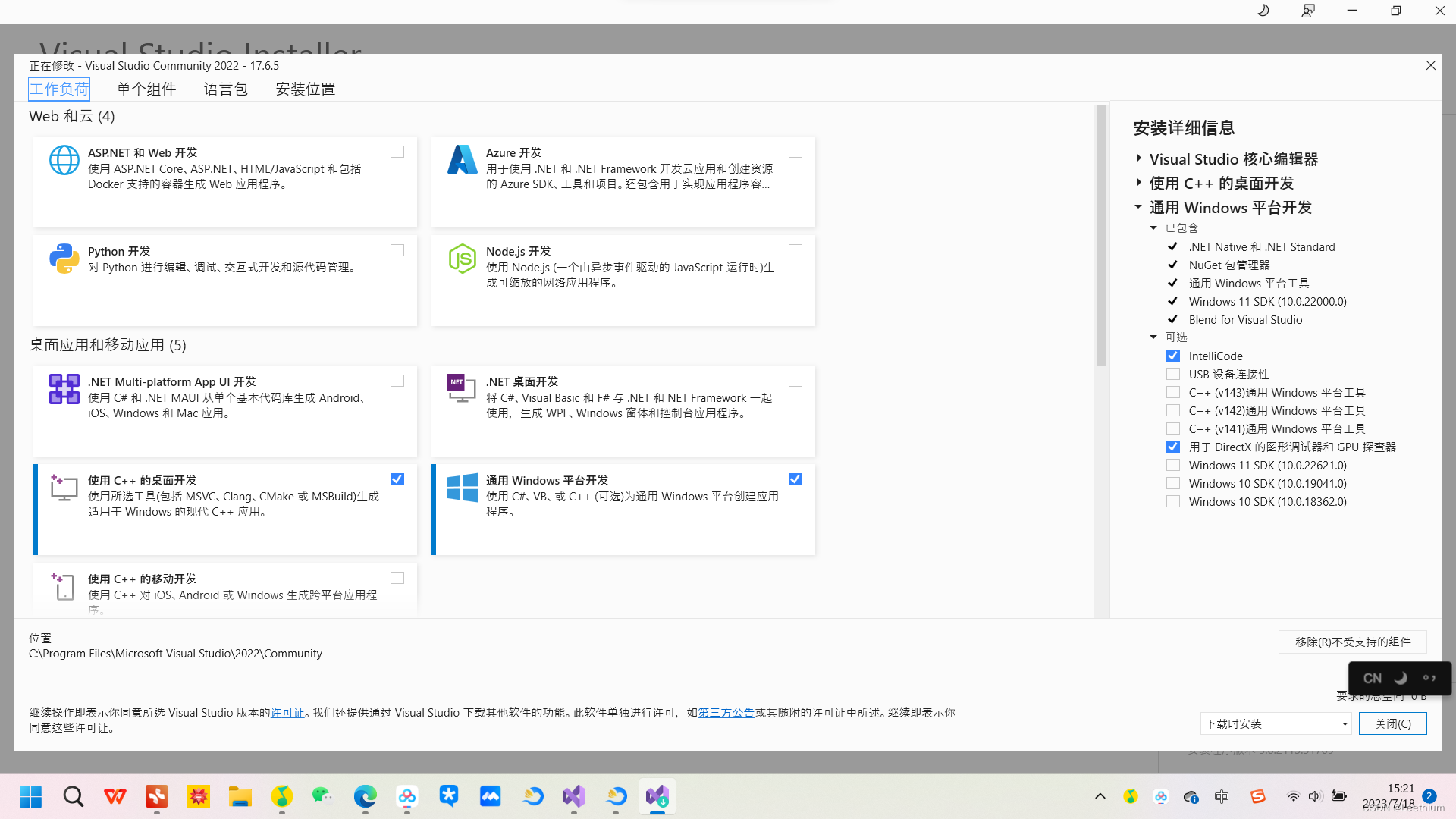Check Windows 10 SDK (10.0.19041.0)
The width and height of the screenshot is (1456, 819).
[1173, 483]
